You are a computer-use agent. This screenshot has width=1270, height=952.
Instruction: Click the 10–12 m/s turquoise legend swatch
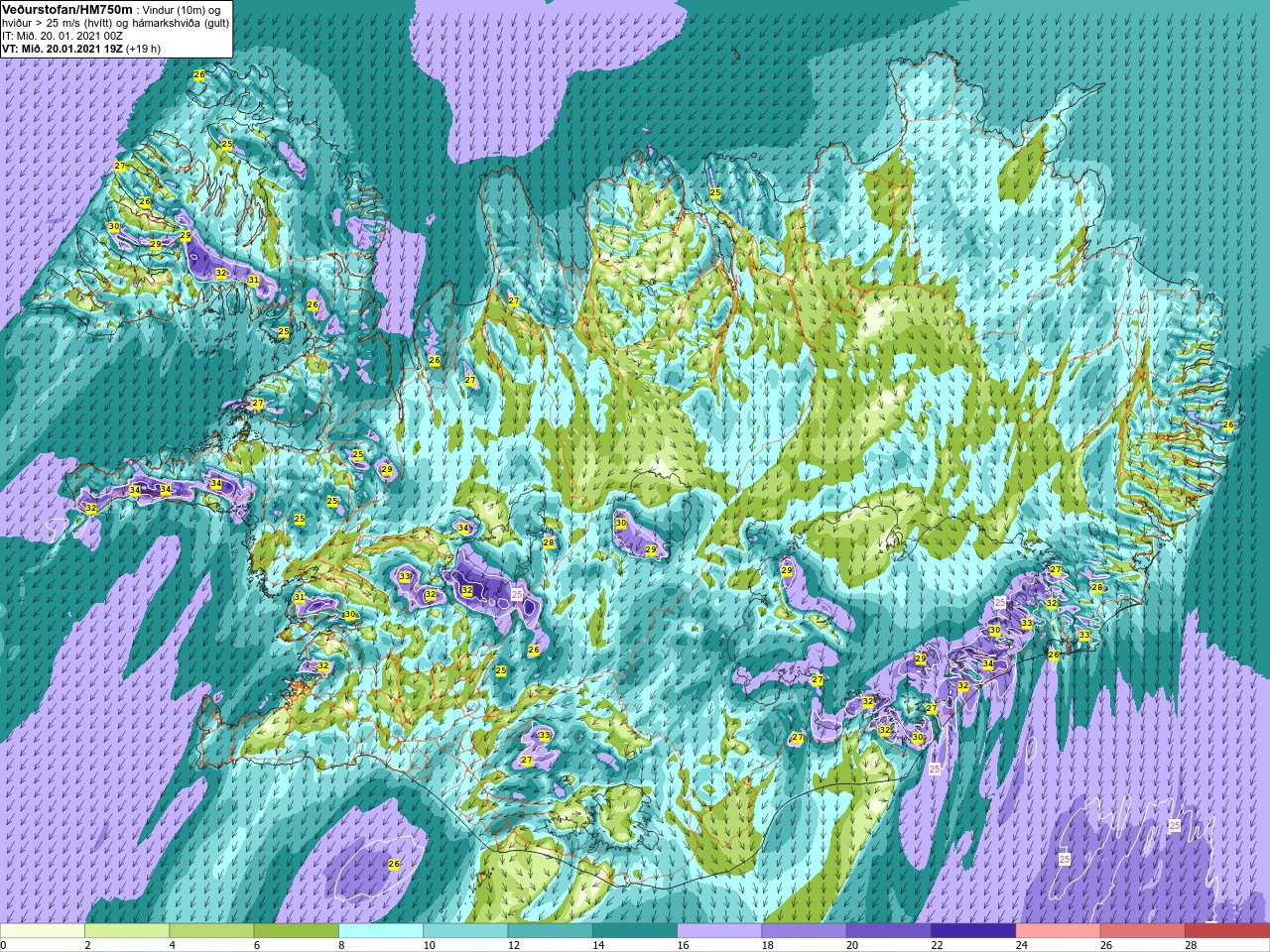pos(465,931)
